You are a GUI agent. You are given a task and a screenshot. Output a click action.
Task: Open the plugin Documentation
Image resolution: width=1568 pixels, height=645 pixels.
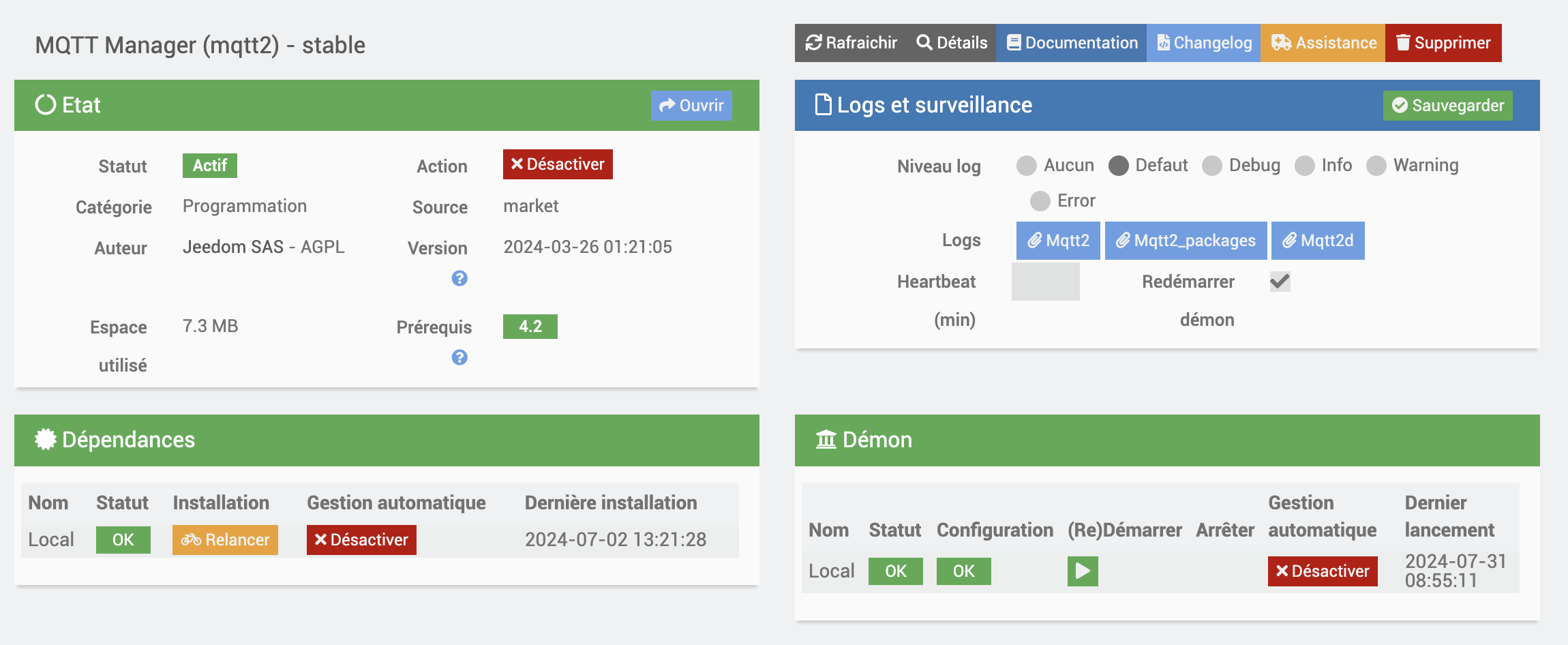pos(1072,43)
